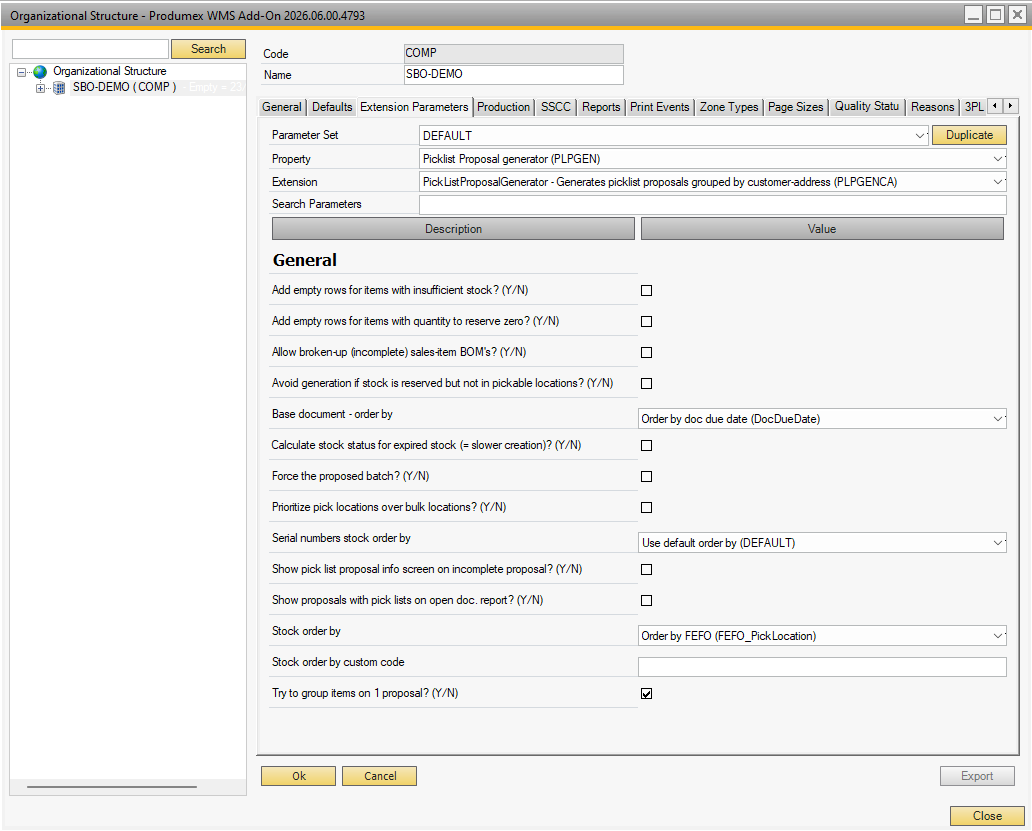Click the 'Serial numbers stock order by' label

341,538
